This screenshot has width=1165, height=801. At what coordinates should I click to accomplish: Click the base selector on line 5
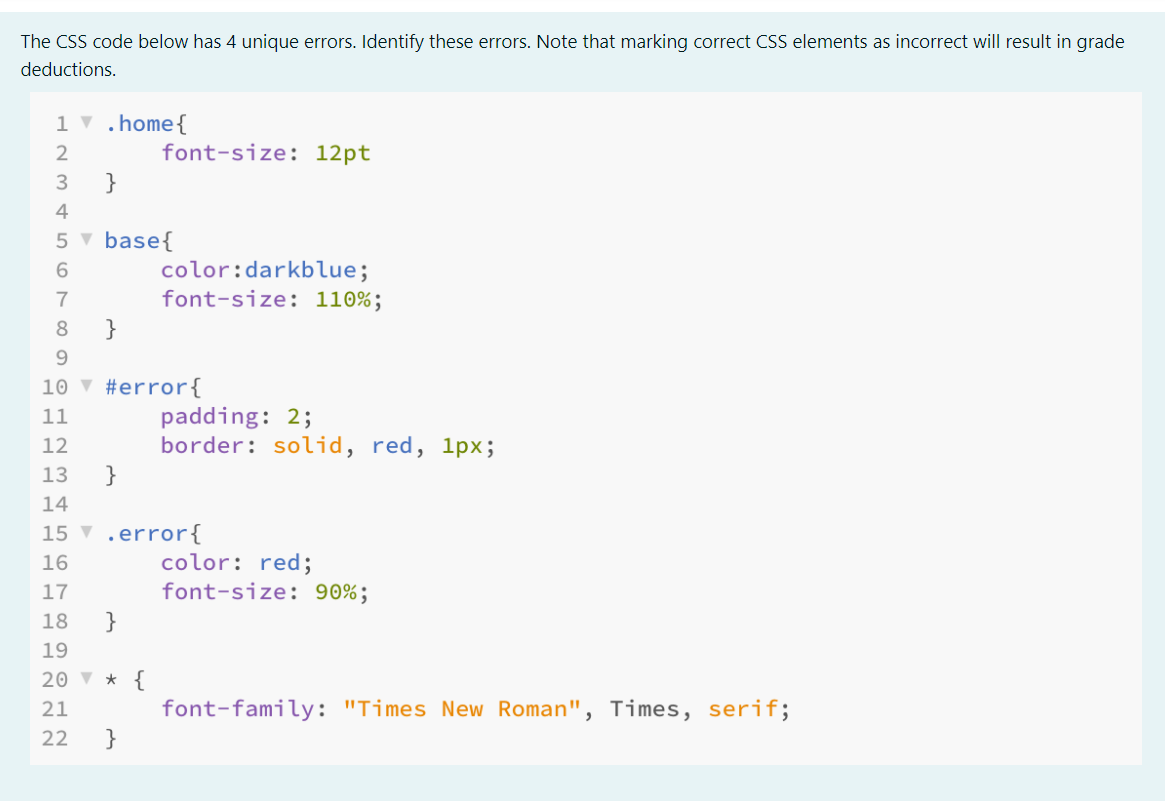pyautogui.click(x=133, y=240)
